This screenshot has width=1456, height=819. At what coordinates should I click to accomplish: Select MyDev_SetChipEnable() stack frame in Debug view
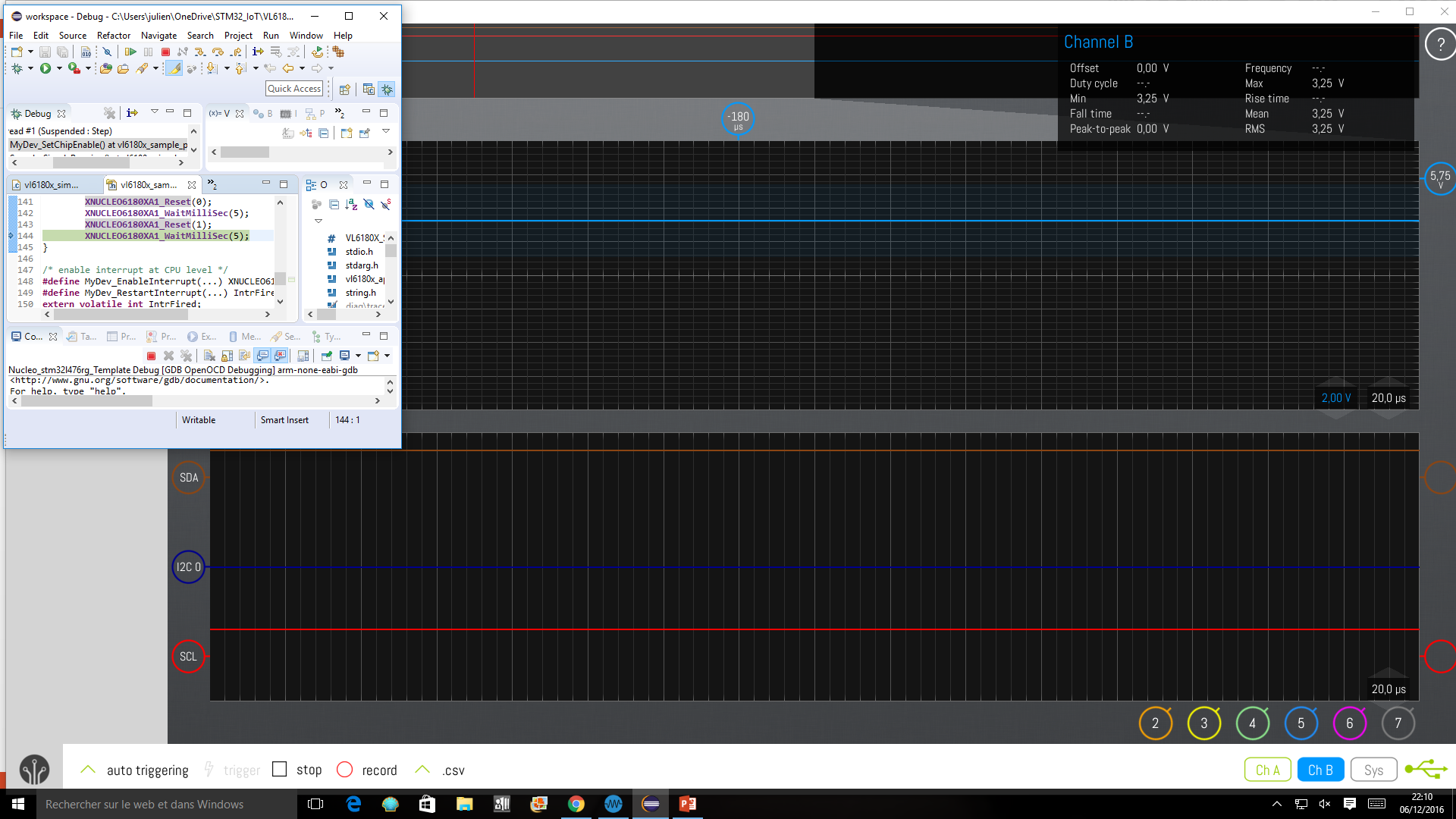pos(99,145)
